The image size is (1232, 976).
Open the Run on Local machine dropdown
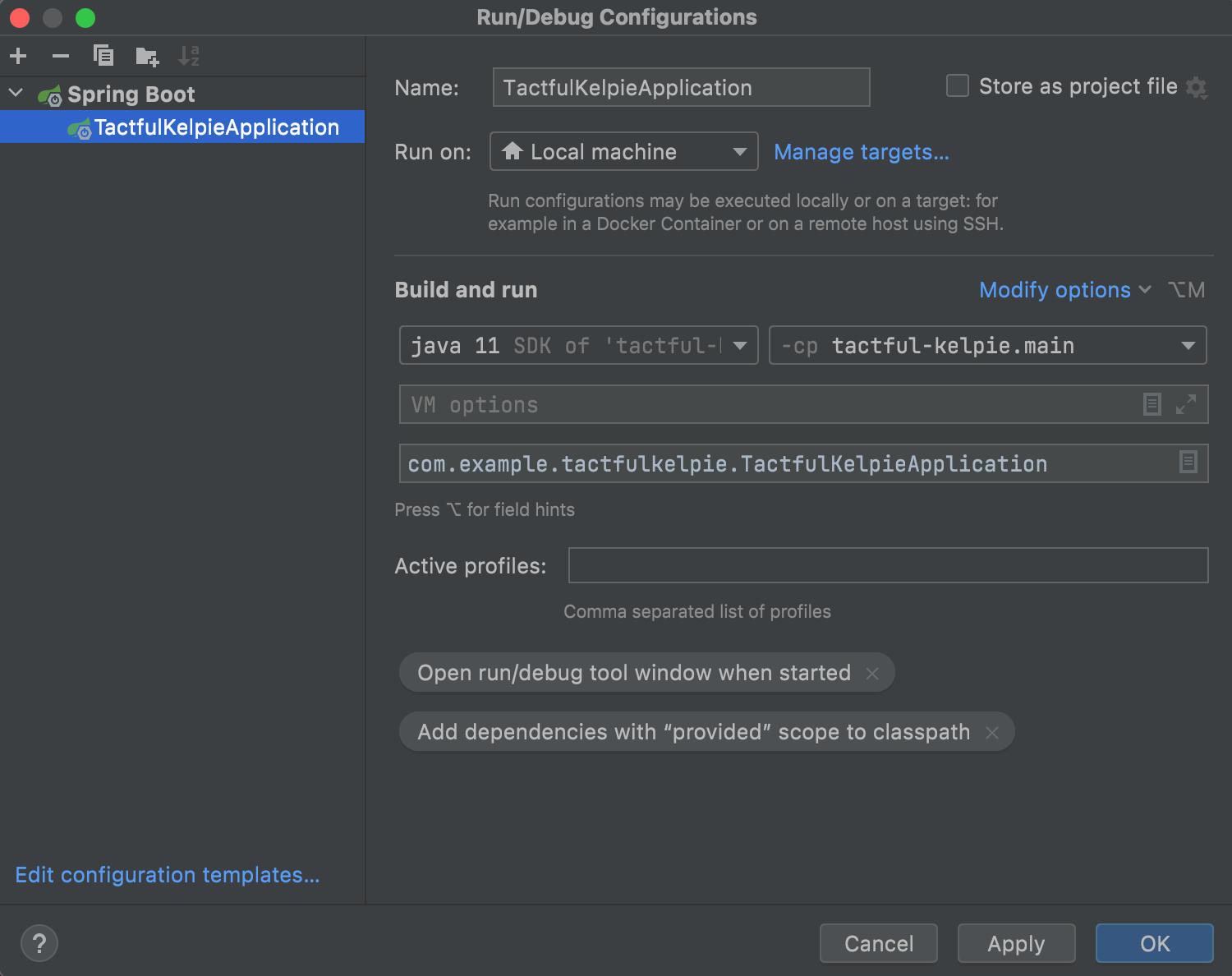(x=623, y=152)
